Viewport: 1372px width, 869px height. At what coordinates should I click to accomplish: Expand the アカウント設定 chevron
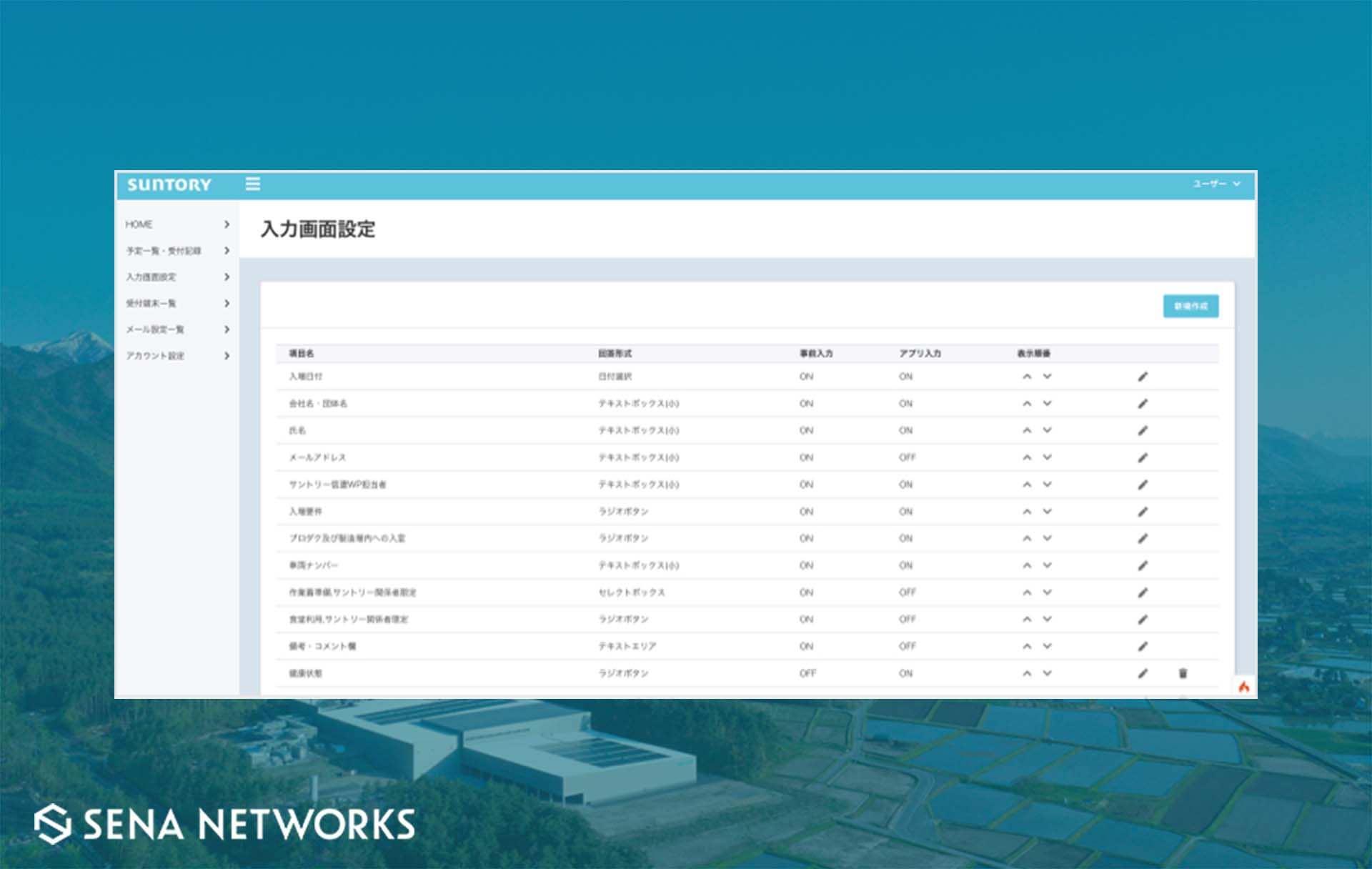[x=227, y=356]
